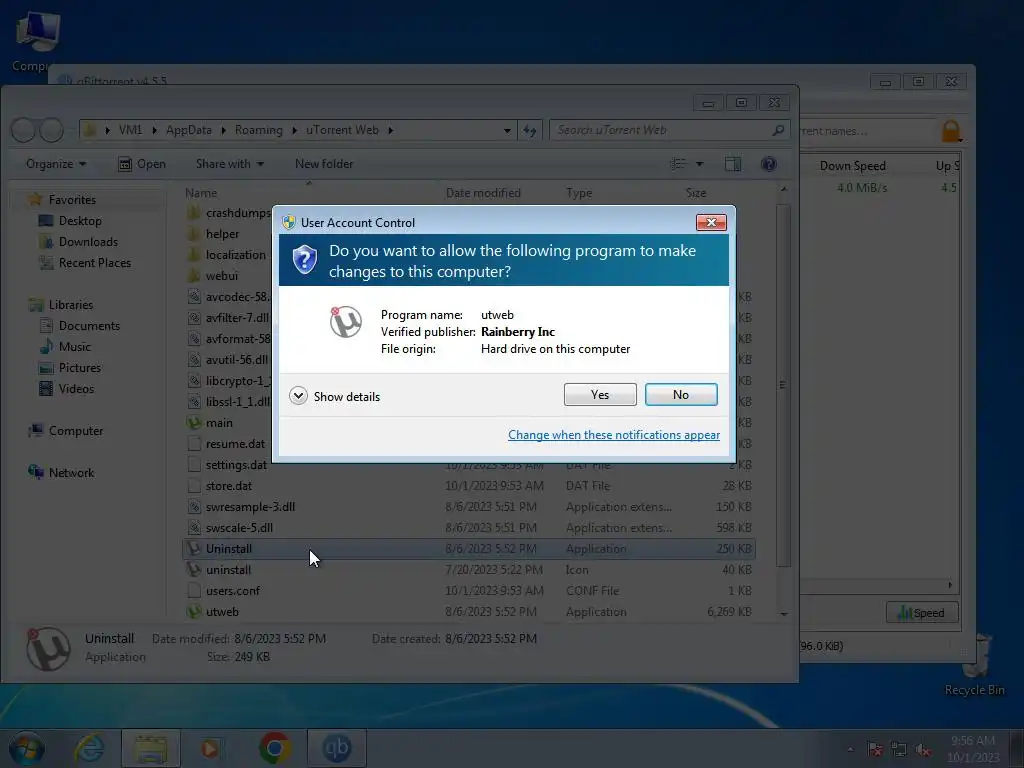Screen dimensions: 1024x768
Task: Click the muted volume tray icon
Action: click(923, 749)
